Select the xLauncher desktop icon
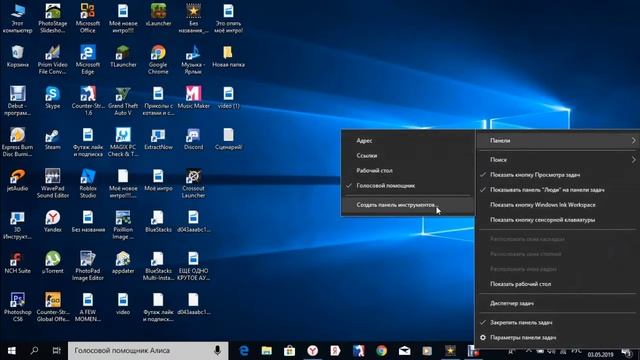Image resolution: width=640 pixels, height=360 pixels. coord(158,15)
